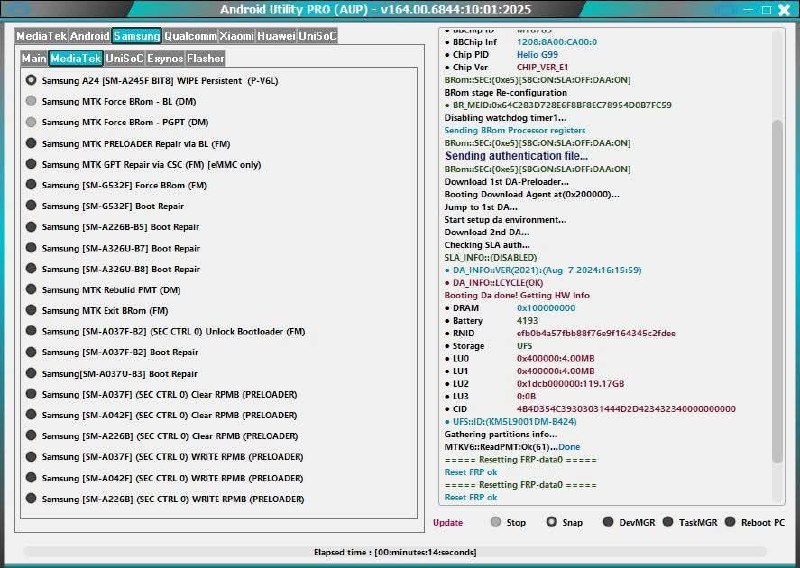Click the 'Sending authentication file...' log line

[516, 156]
